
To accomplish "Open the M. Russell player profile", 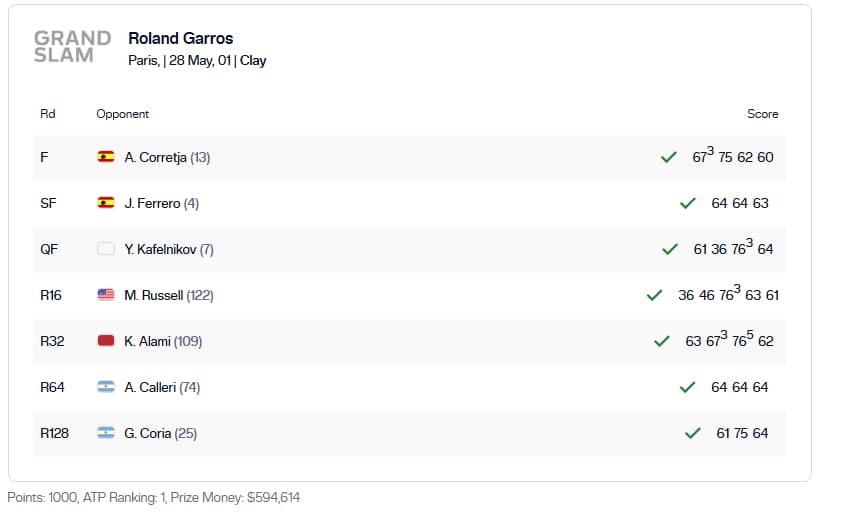I will (153, 295).
